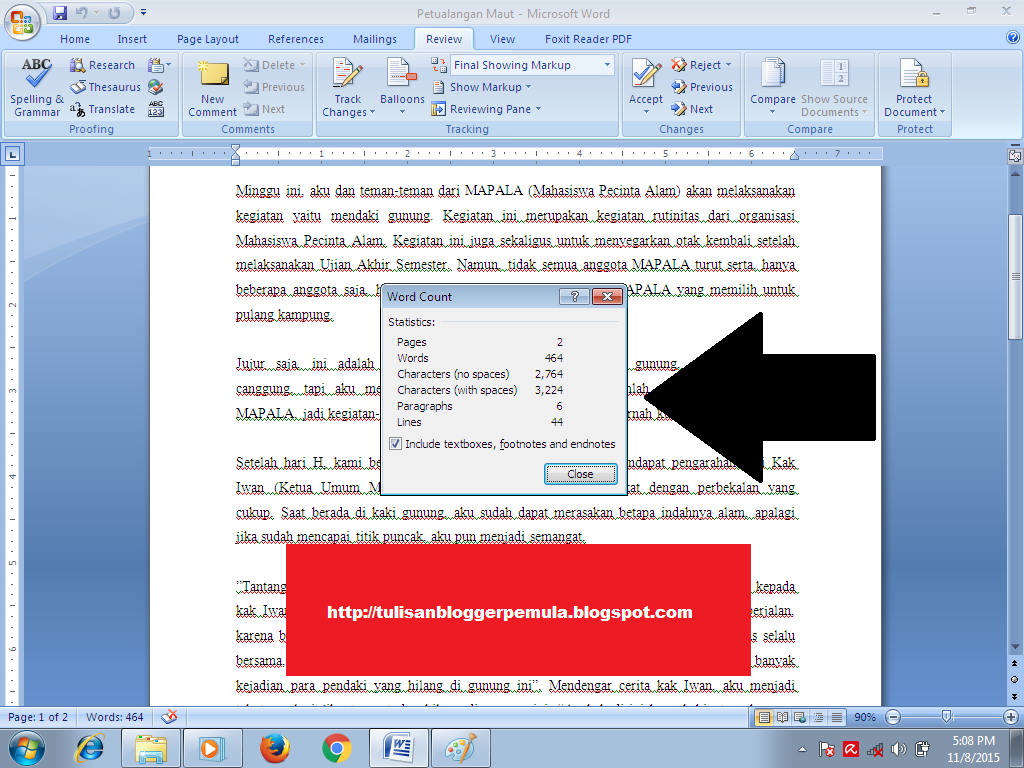Click the Previous Page arrows on scrollbar

click(1015, 664)
